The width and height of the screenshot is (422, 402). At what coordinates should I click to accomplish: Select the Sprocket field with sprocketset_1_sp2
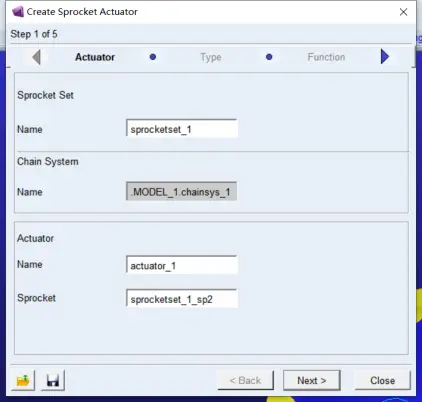pos(182,299)
